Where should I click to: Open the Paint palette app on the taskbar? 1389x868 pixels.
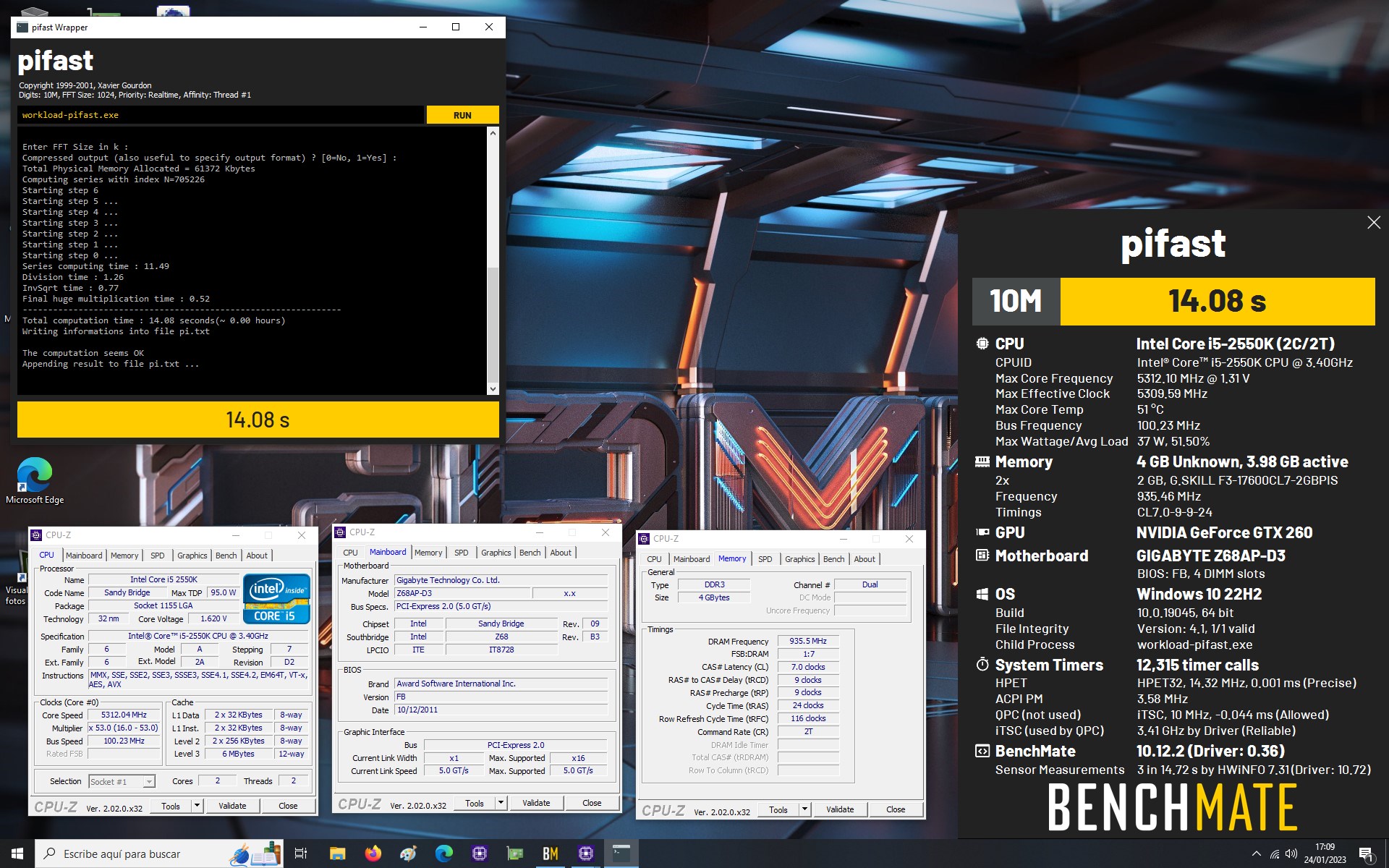(x=408, y=854)
